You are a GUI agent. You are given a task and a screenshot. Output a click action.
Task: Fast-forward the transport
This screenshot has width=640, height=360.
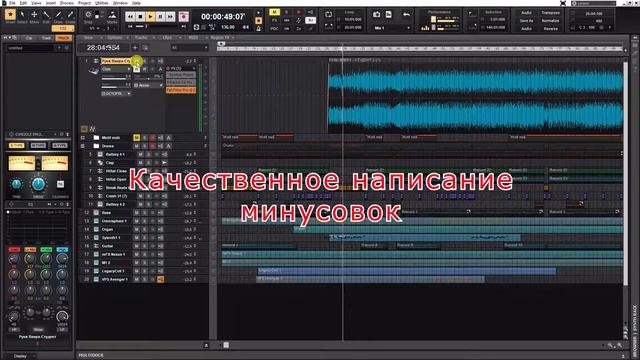pyautogui.click(x=170, y=16)
